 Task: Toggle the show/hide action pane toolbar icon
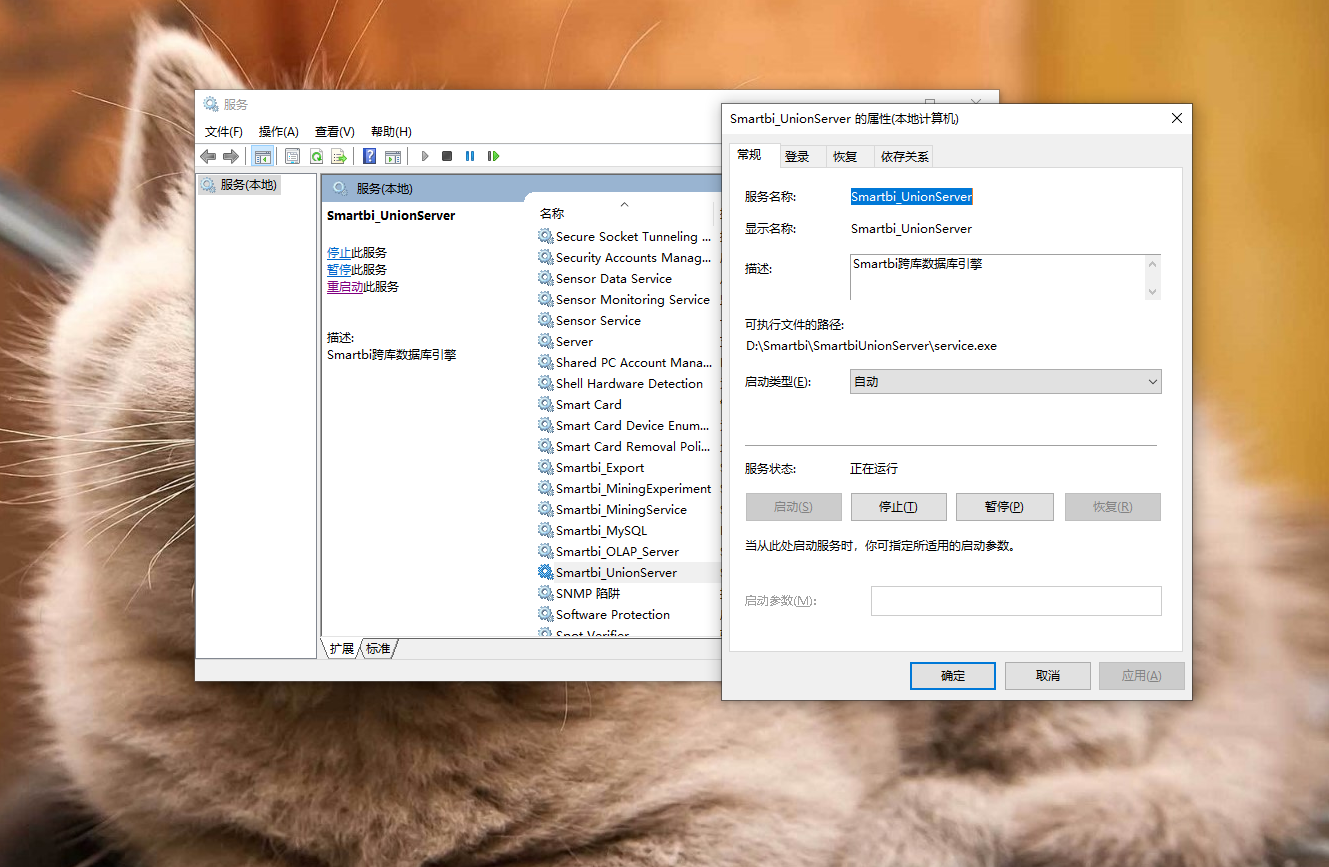(393, 156)
